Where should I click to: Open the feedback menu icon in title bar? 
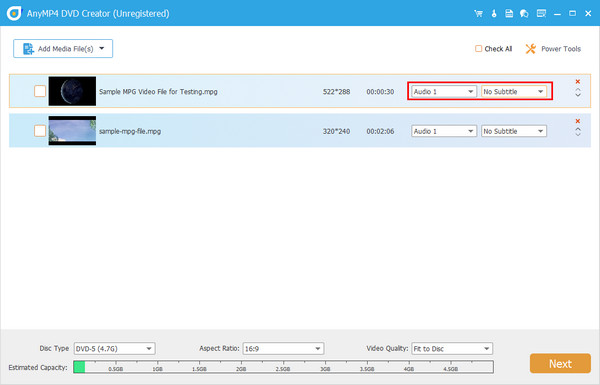(x=541, y=13)
